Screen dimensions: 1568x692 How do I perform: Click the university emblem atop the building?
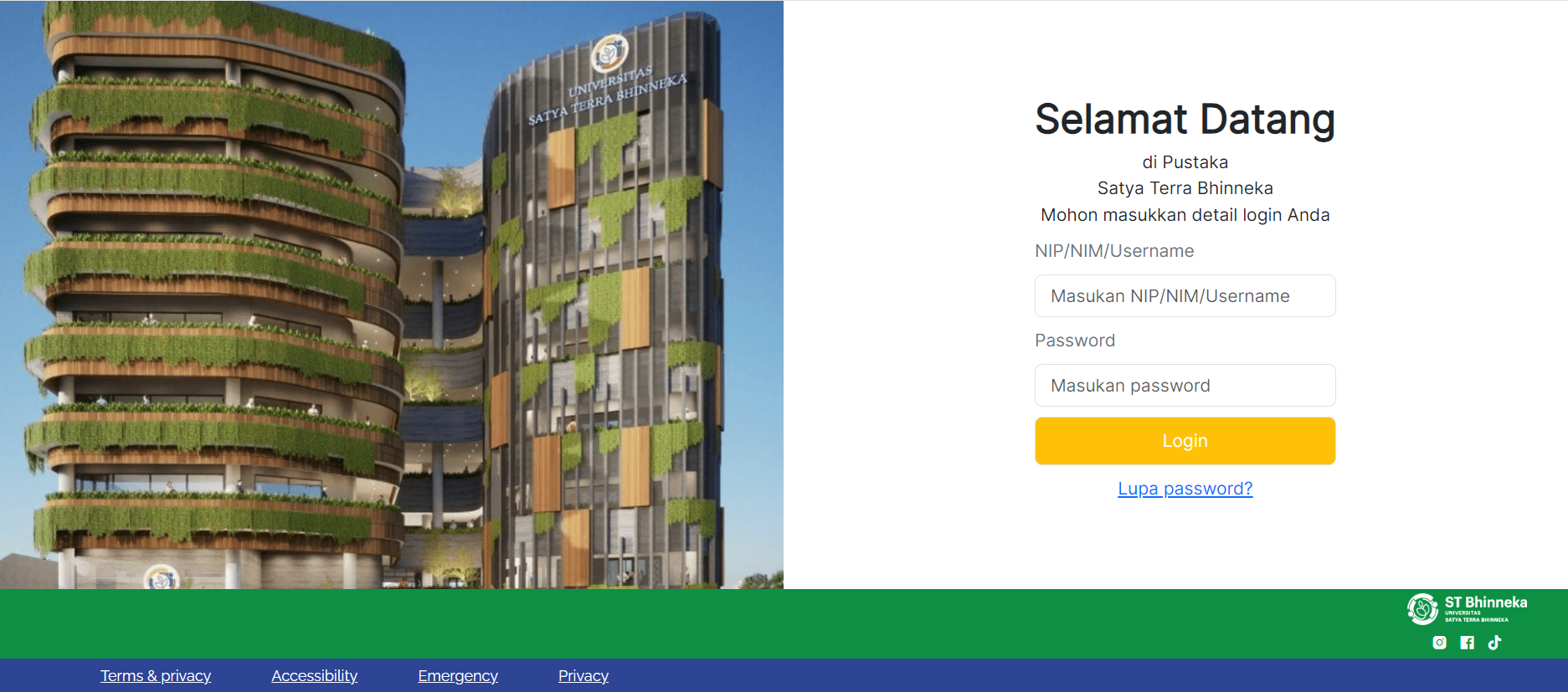609,54
